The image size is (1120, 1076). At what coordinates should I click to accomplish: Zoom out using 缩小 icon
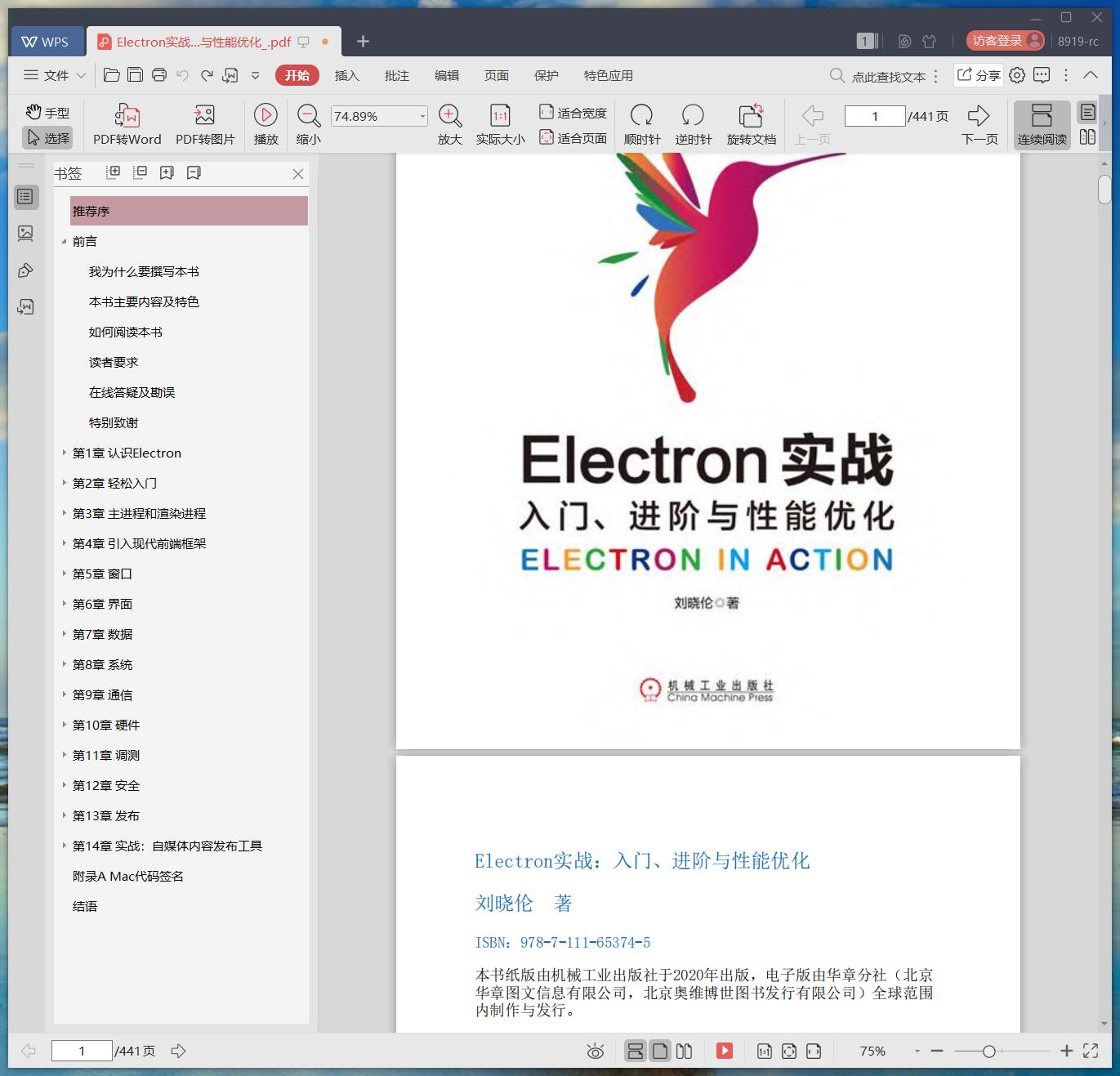coord(308,125)
